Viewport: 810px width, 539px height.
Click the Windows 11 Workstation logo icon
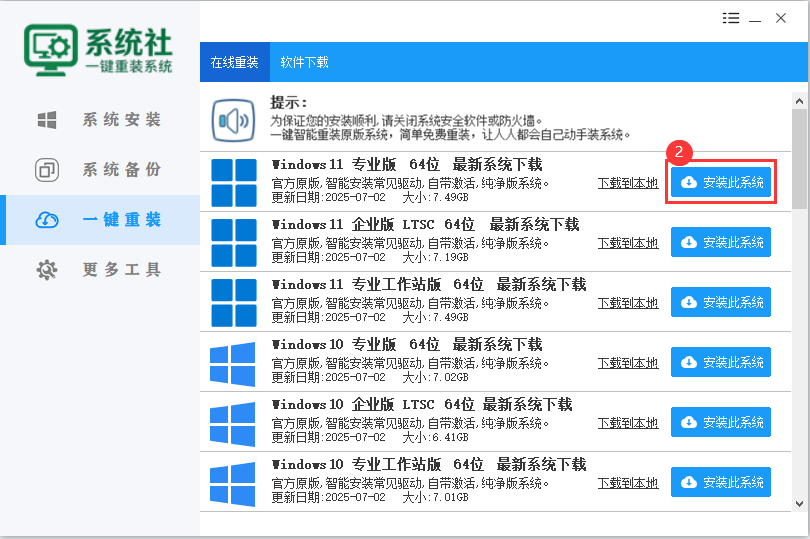[233, 302]
